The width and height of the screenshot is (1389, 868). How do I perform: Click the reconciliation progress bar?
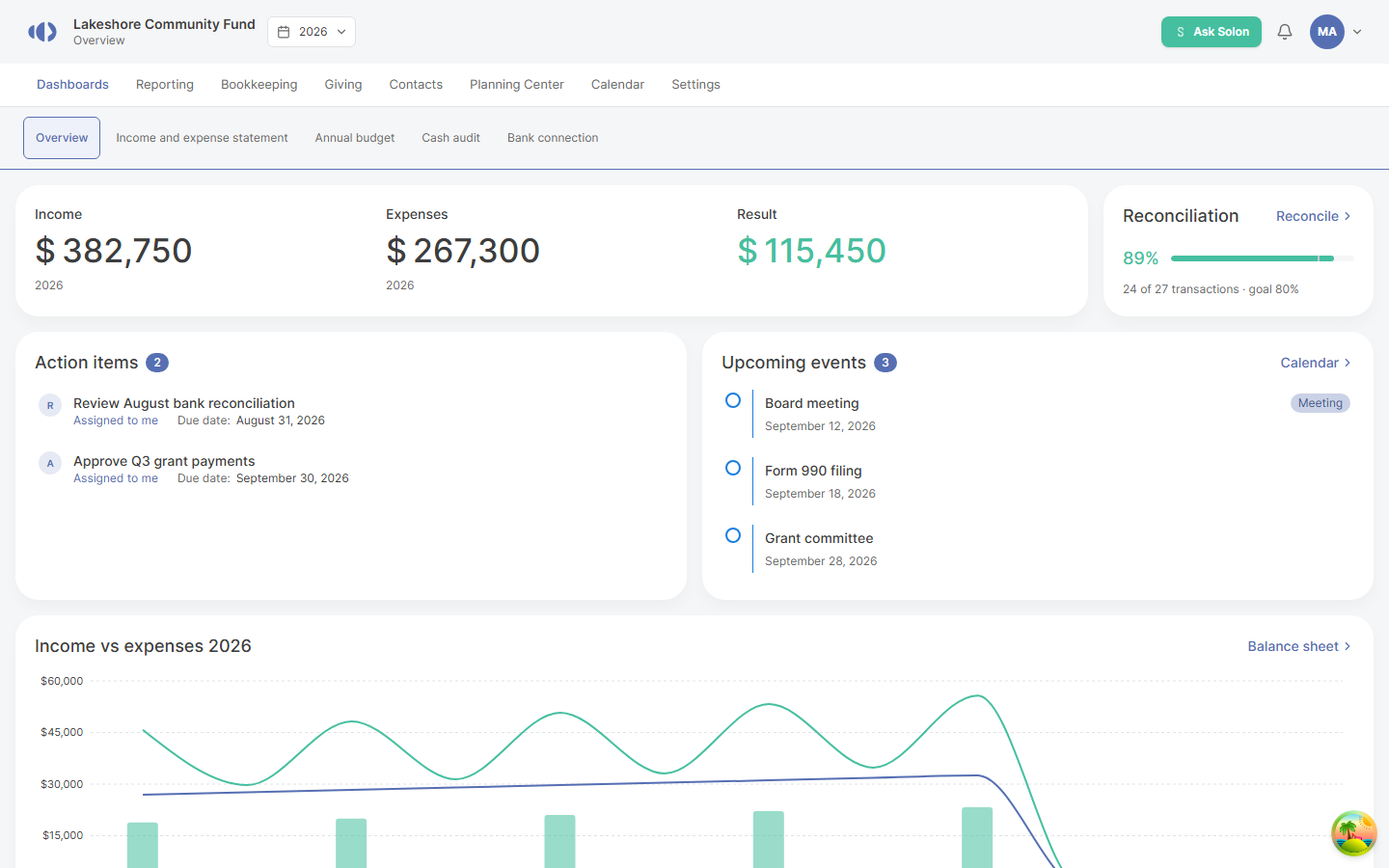click(x=1262, y=258)
